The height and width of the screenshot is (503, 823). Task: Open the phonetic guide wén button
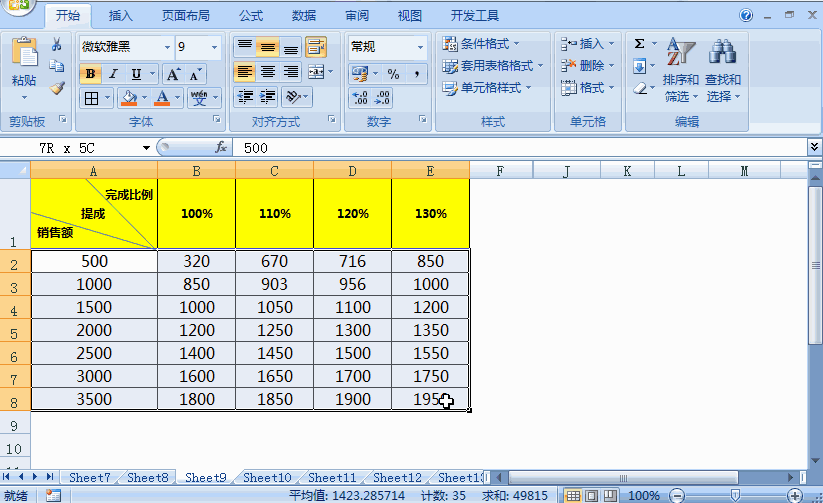pyautogui.click(x=199, y=98)
